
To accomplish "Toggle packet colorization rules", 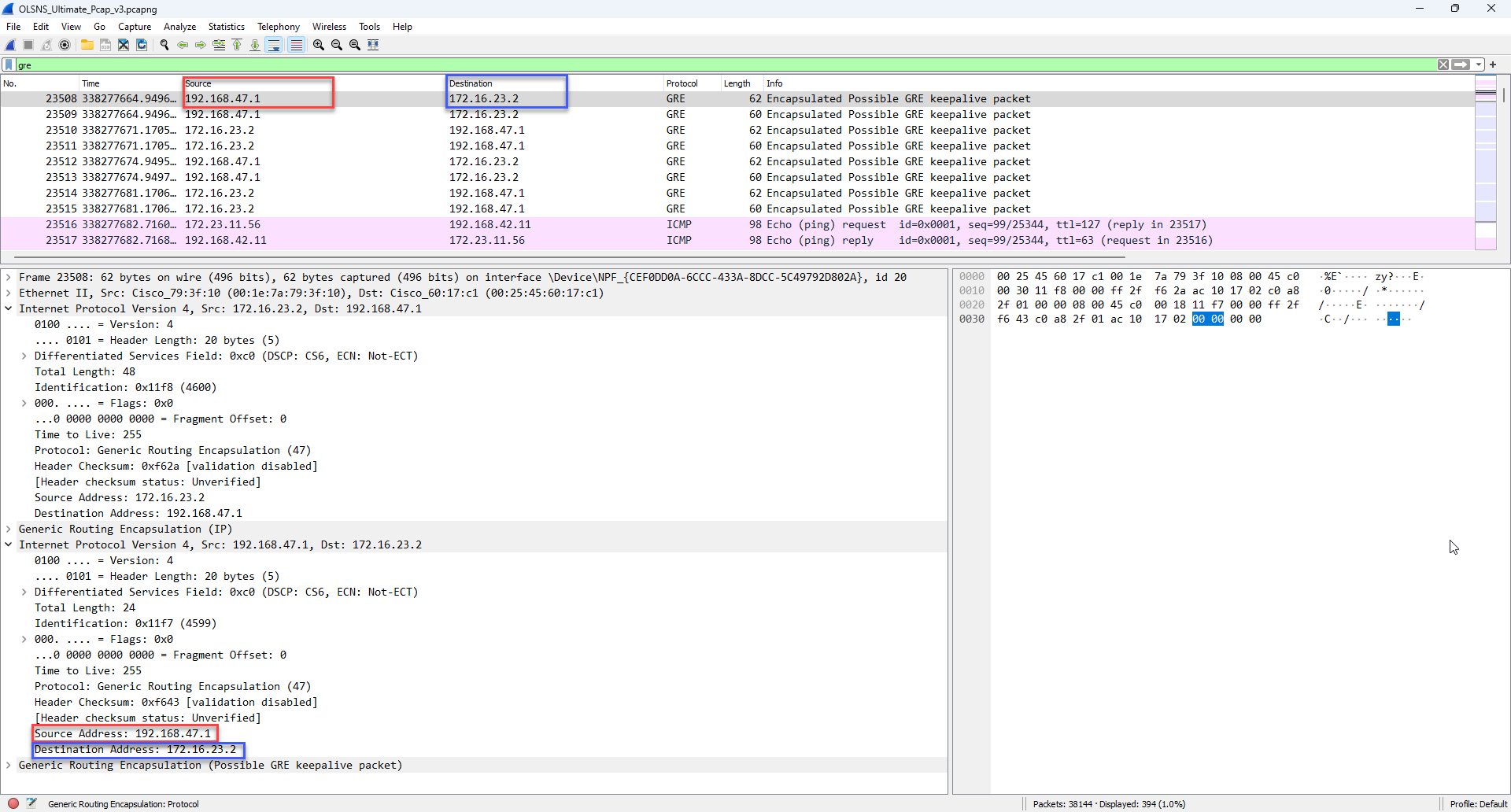I will pyautogui.click(x=296, y=45).
